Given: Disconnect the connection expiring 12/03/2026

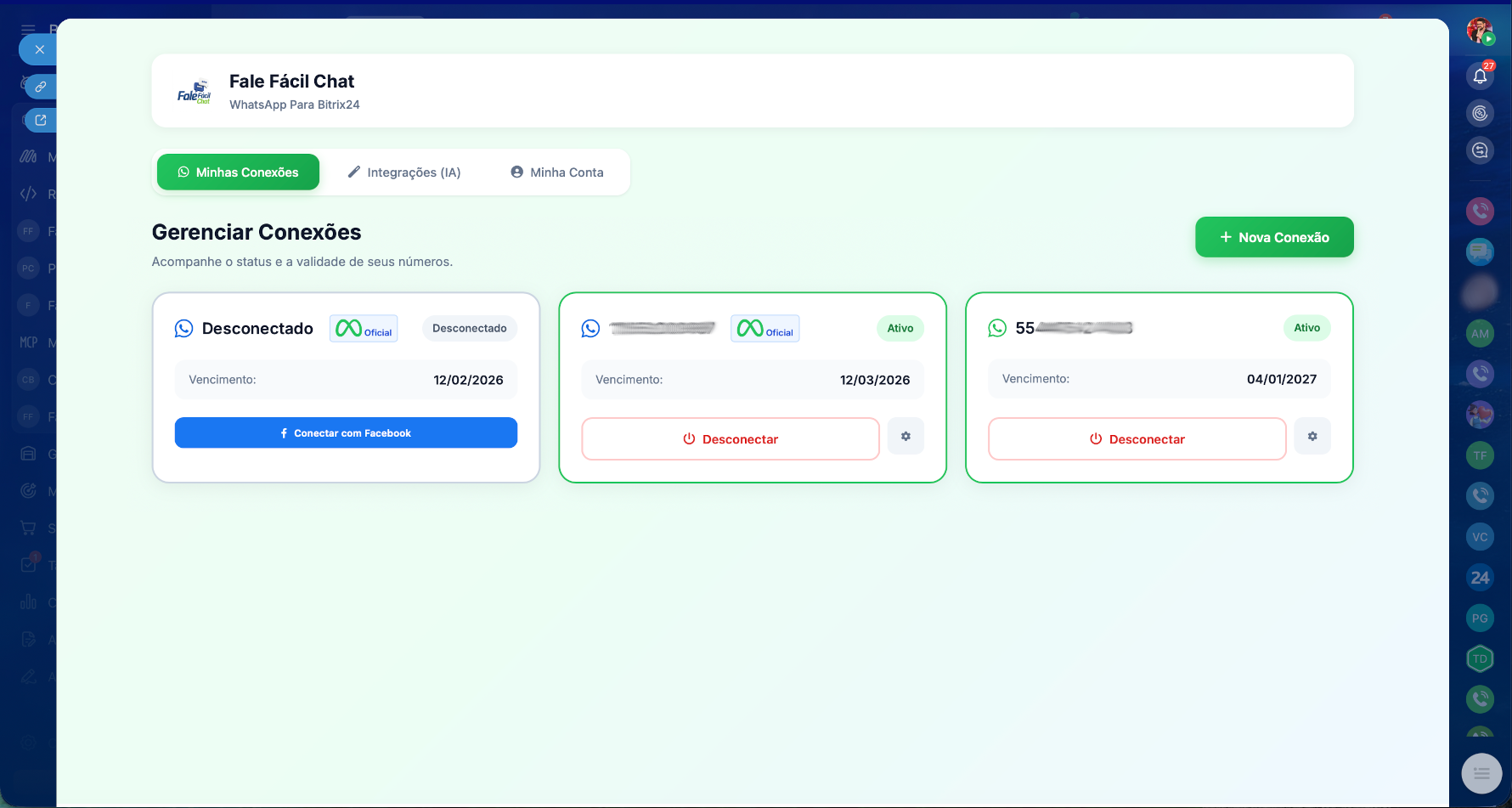Looking at the screenshot, I should tap(731, 439).
